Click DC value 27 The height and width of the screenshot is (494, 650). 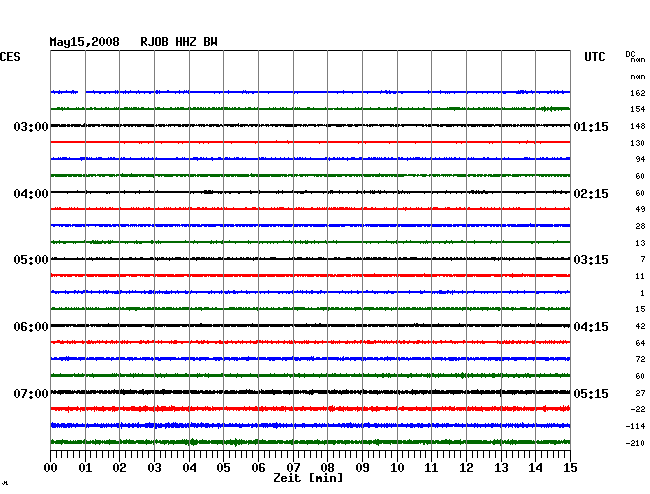[x=640, y=393]
